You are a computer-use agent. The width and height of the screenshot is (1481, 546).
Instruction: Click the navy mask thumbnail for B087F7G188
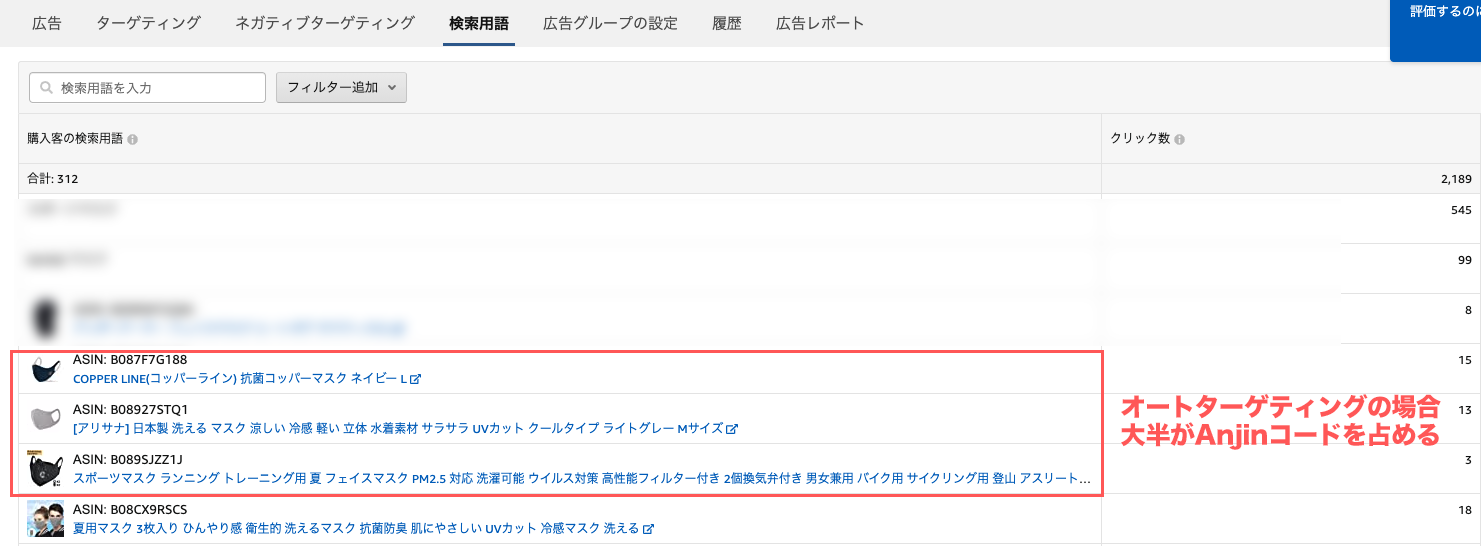pyautogui.click(x=46, y=370)
